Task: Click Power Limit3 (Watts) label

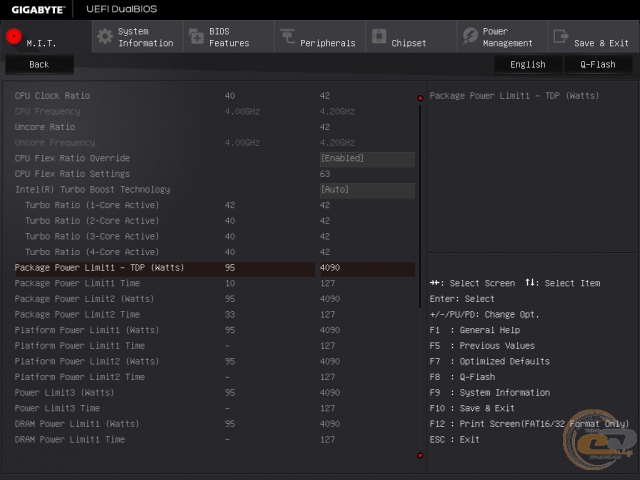Action: [x=64, y=393]
